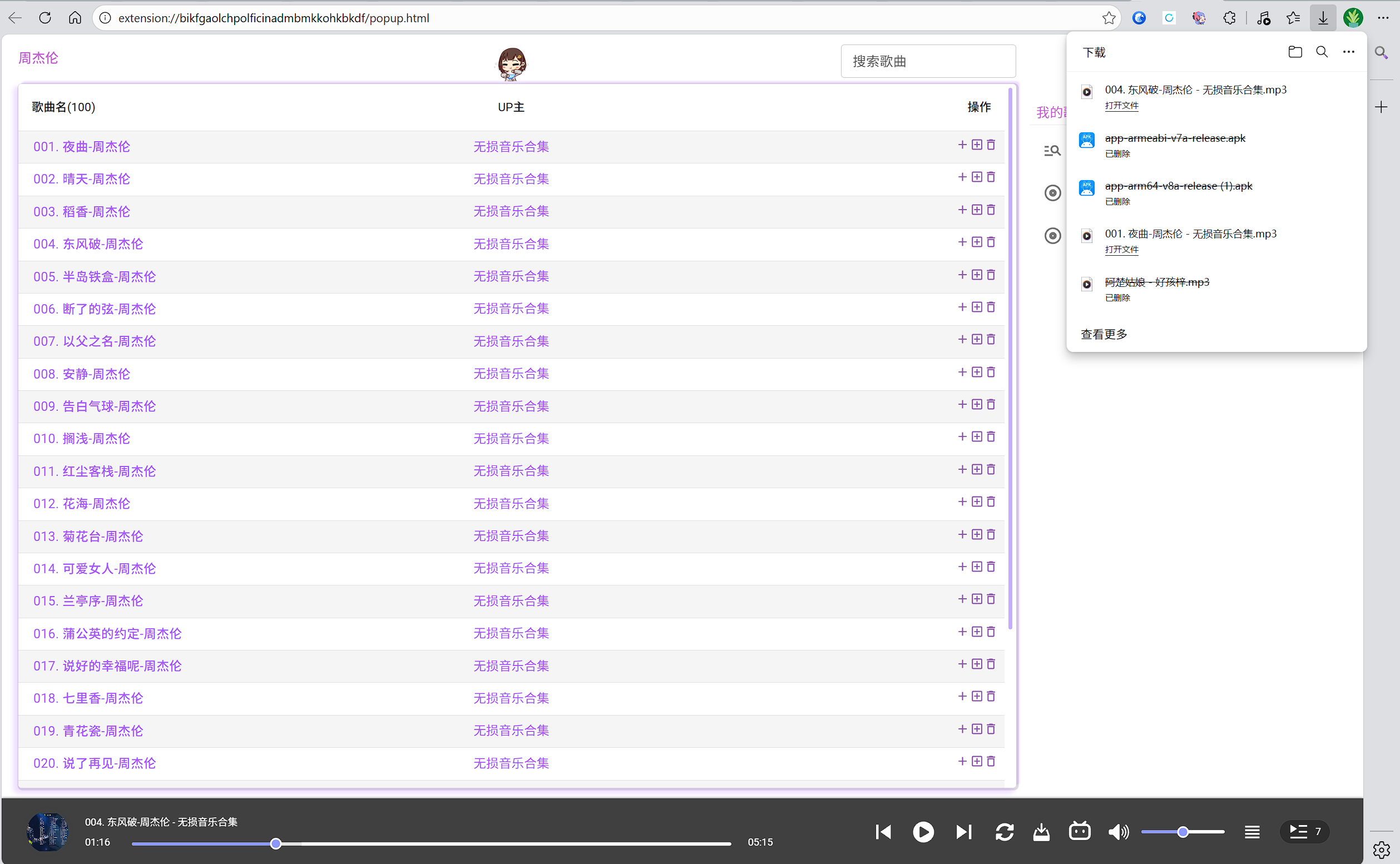This screenshot has width=1400, height=864.
Task: Add 020. 说了再见-周杰伦 with plus icon
Action: click(962, 761)
